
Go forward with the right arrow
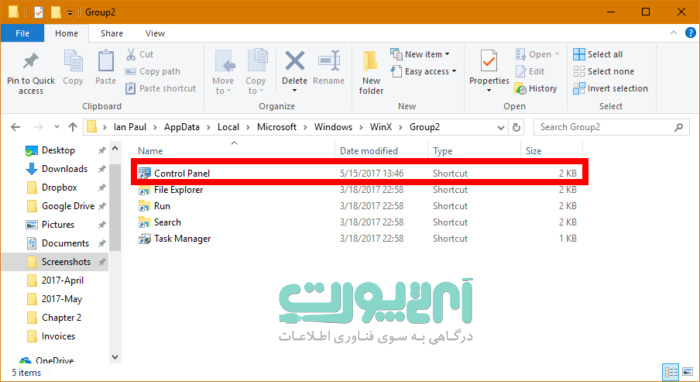39,127
